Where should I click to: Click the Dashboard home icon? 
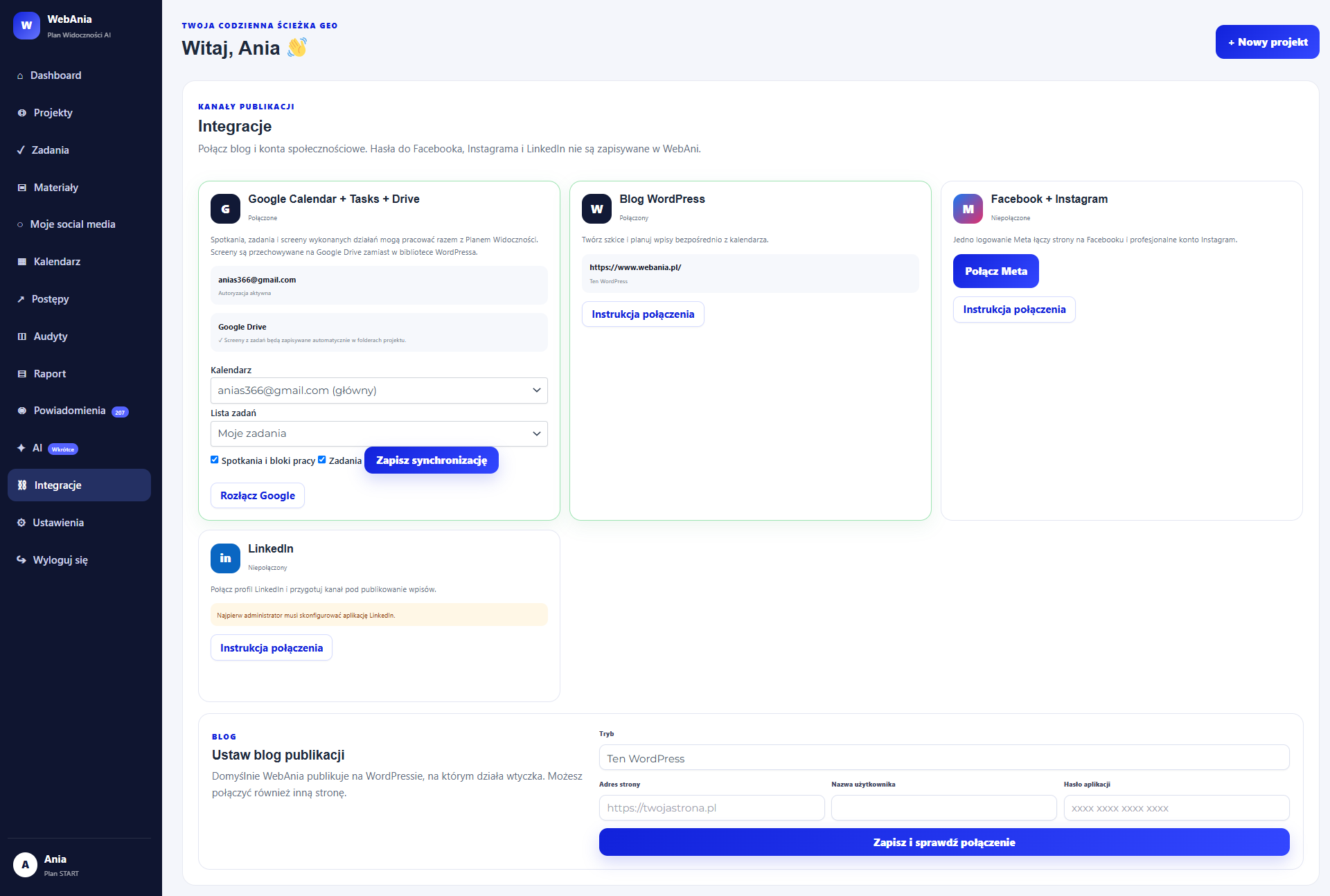pos(20,75)
